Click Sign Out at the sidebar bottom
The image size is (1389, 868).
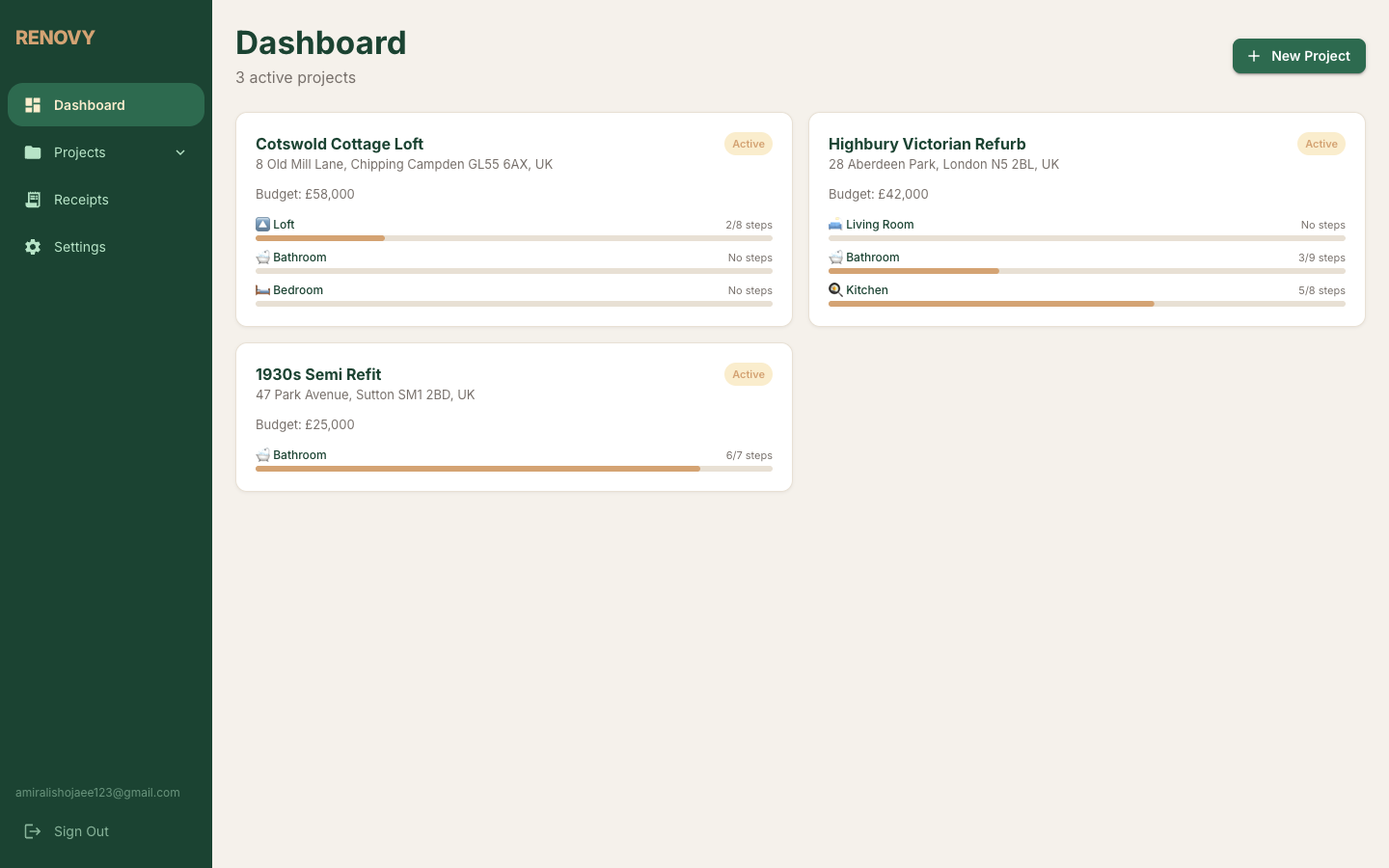click(81, 831)
